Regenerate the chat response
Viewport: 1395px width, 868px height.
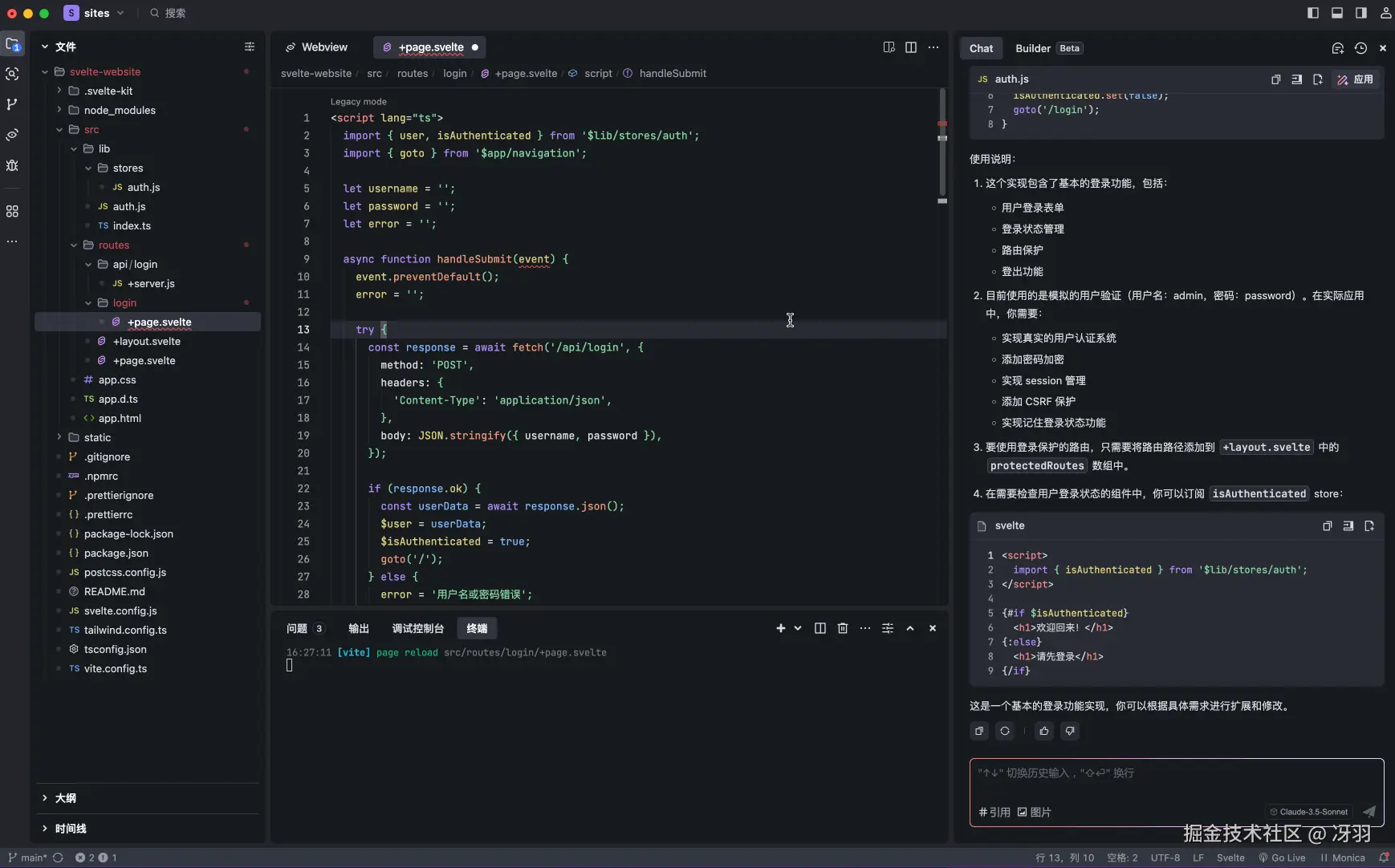coord(1005,731)
